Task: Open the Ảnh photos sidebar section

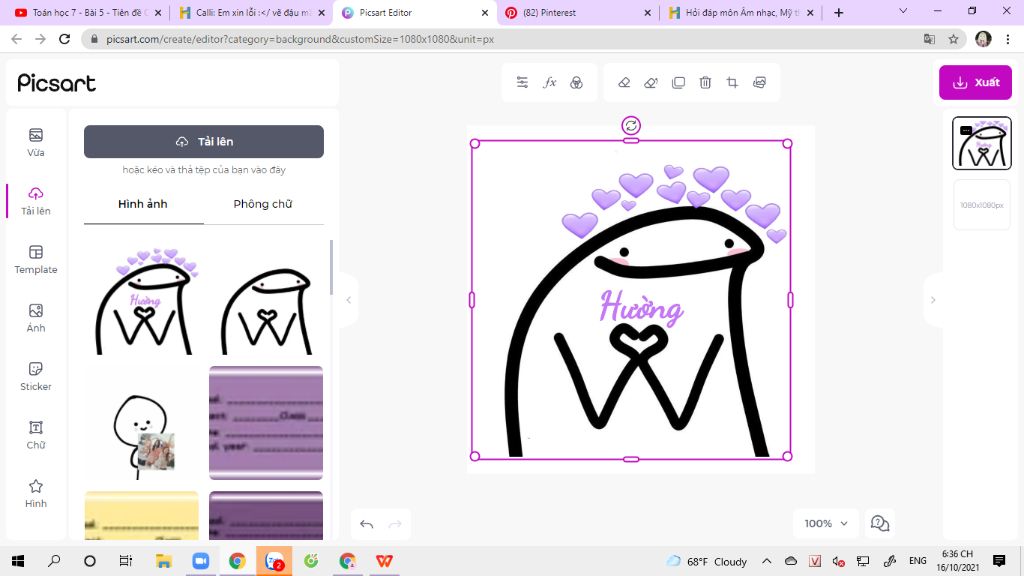Action: [x=36, y=317]
